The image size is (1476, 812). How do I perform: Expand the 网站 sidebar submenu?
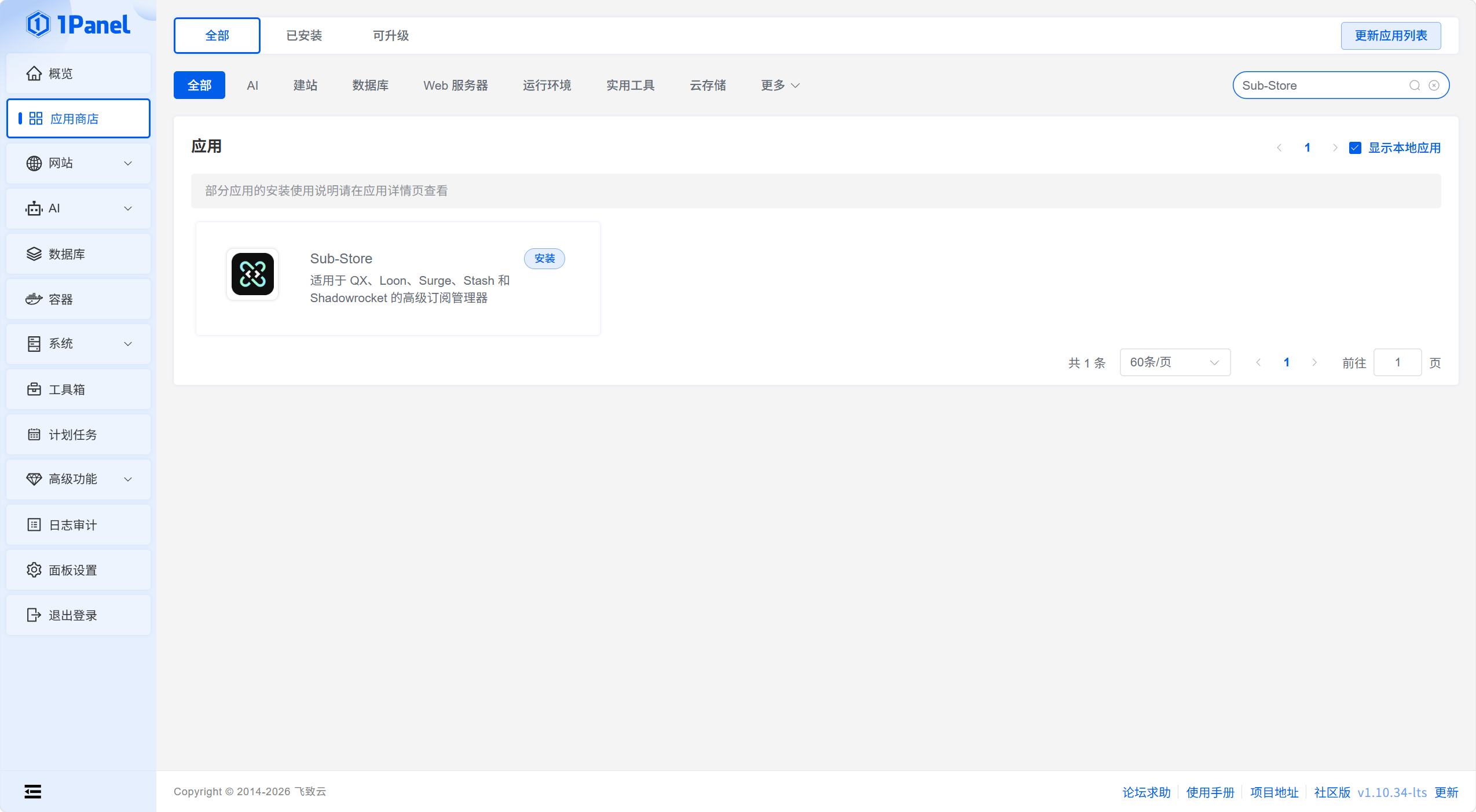(78, 163)
